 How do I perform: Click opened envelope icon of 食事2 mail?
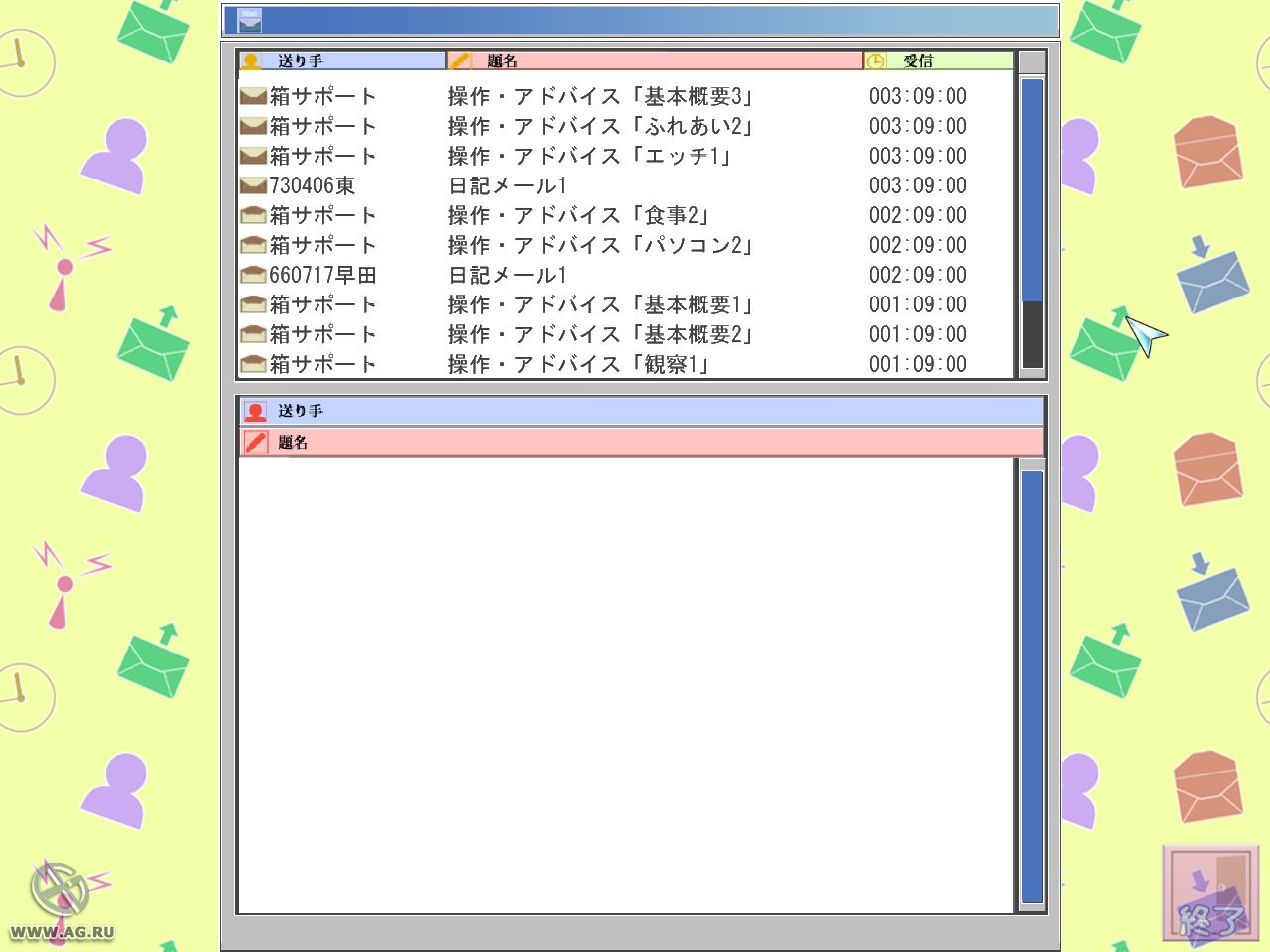pos(253,215)
